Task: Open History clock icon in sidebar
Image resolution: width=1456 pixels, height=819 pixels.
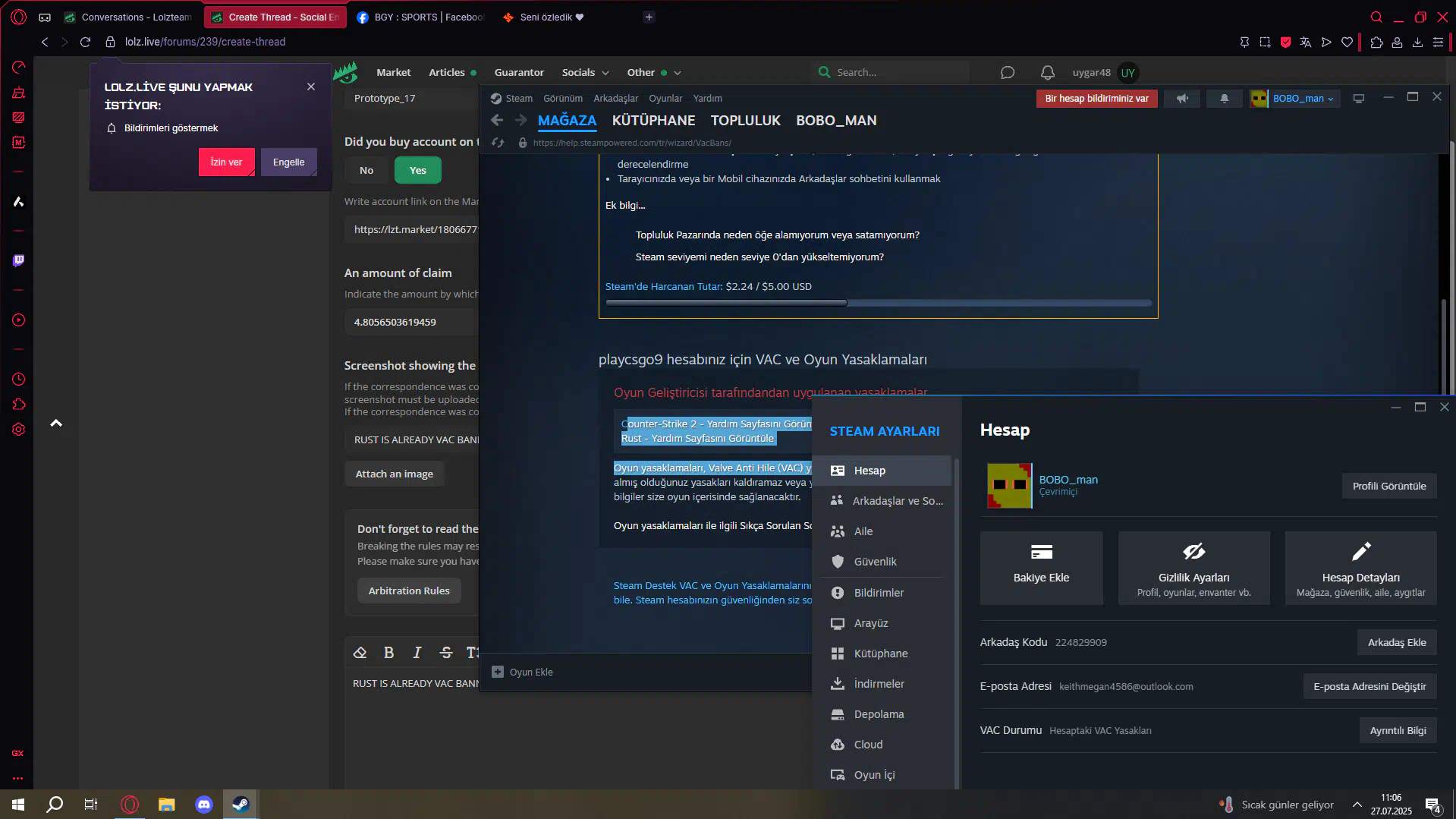Action: (x=19, y=380)
